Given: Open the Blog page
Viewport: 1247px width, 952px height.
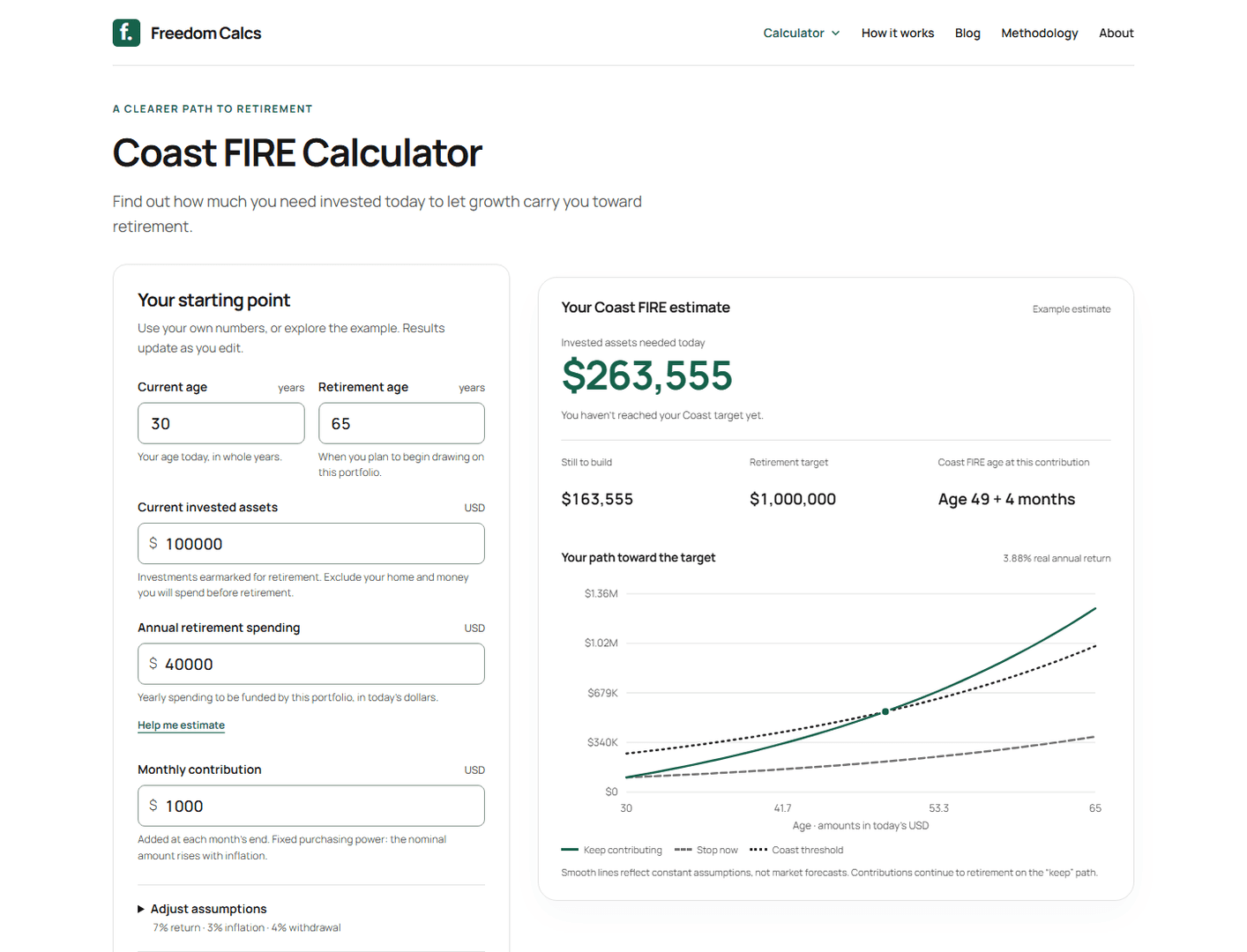Looking at the screenshot, I should click(967, 33).
